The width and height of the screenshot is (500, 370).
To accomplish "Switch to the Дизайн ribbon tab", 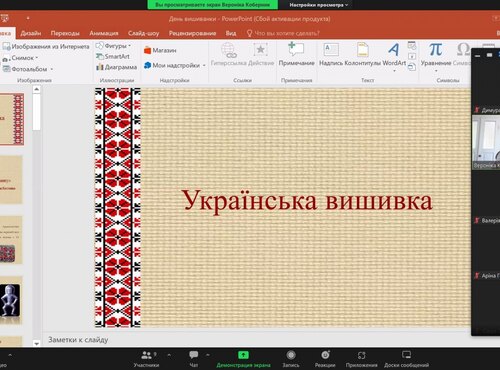I will pyautogui.click(x=31, y=33).
